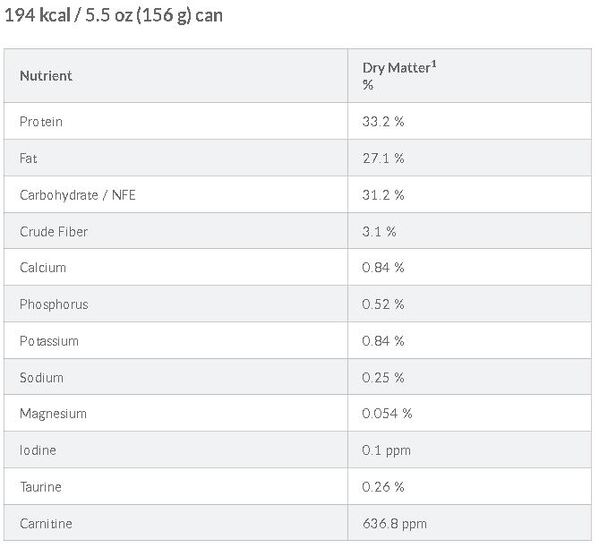599x548 pixels.
Task: Click the Phosphorus row label
Action: click(54, 304)
